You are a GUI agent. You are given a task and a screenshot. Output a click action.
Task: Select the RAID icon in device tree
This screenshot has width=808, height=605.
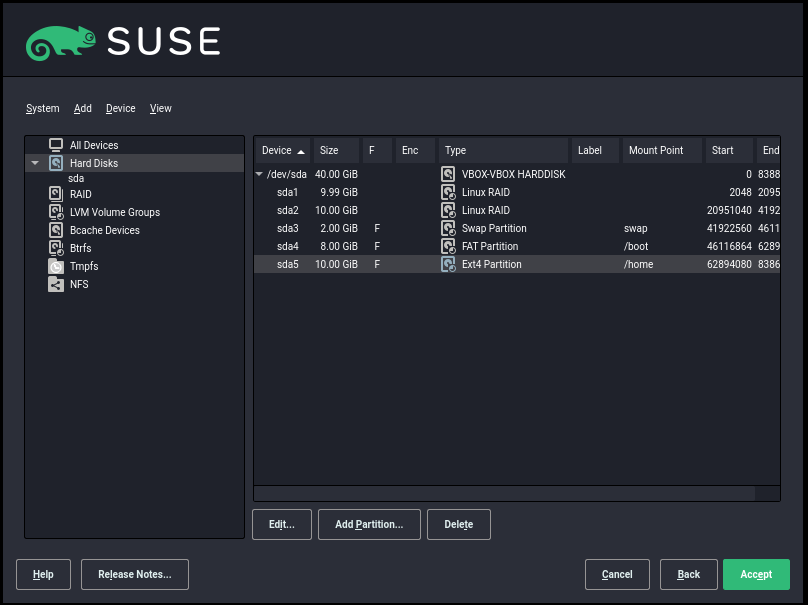point(56,194)
